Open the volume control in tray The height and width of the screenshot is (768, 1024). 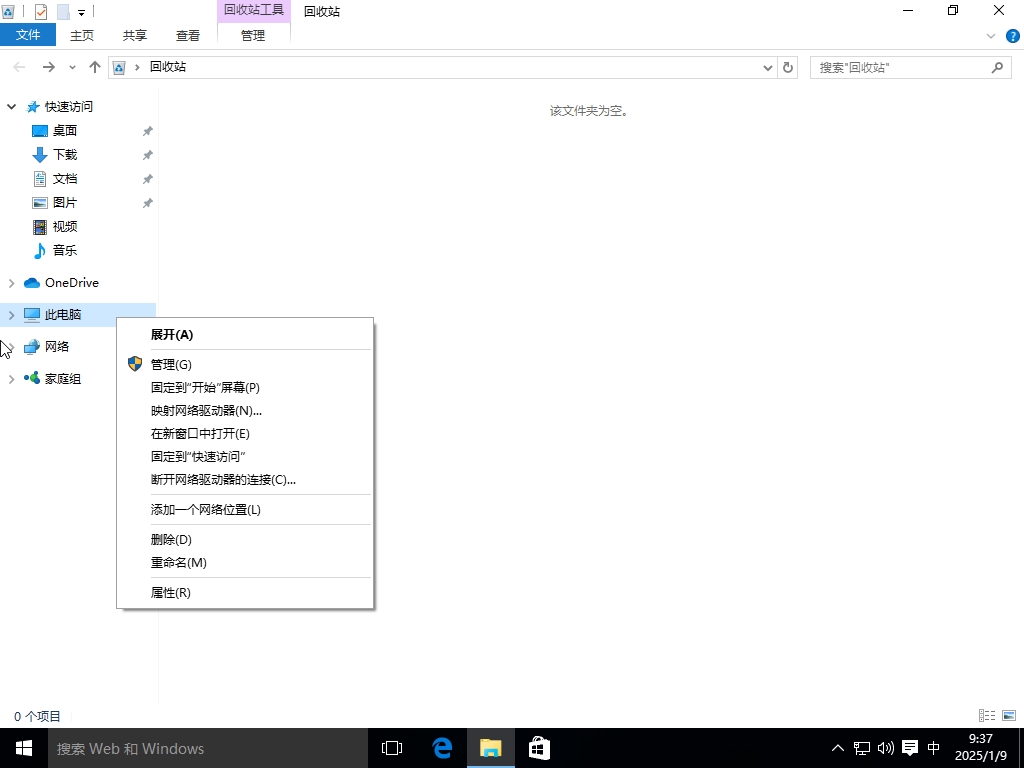(885, 748)
